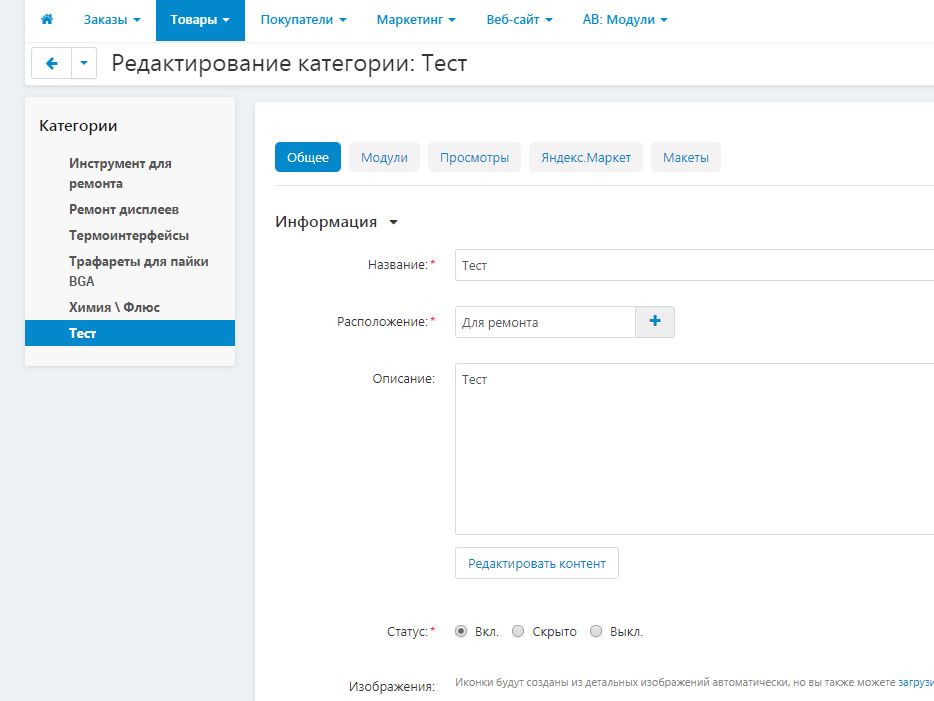Click into the Название input field

tap(694, 265)
